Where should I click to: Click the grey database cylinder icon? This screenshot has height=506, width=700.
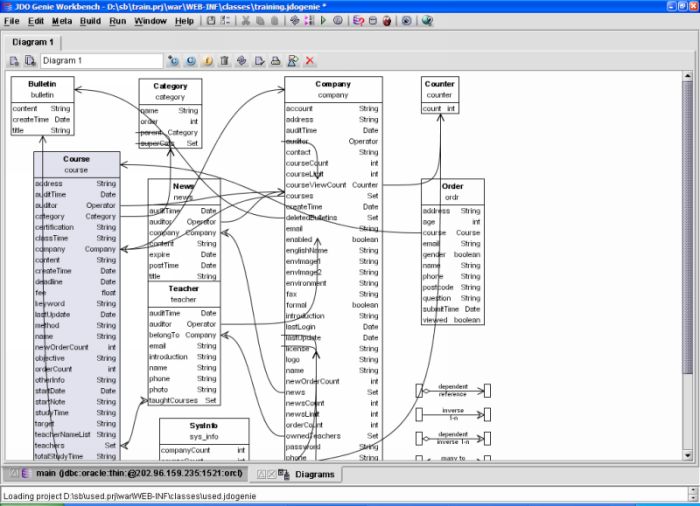(373, 21)
